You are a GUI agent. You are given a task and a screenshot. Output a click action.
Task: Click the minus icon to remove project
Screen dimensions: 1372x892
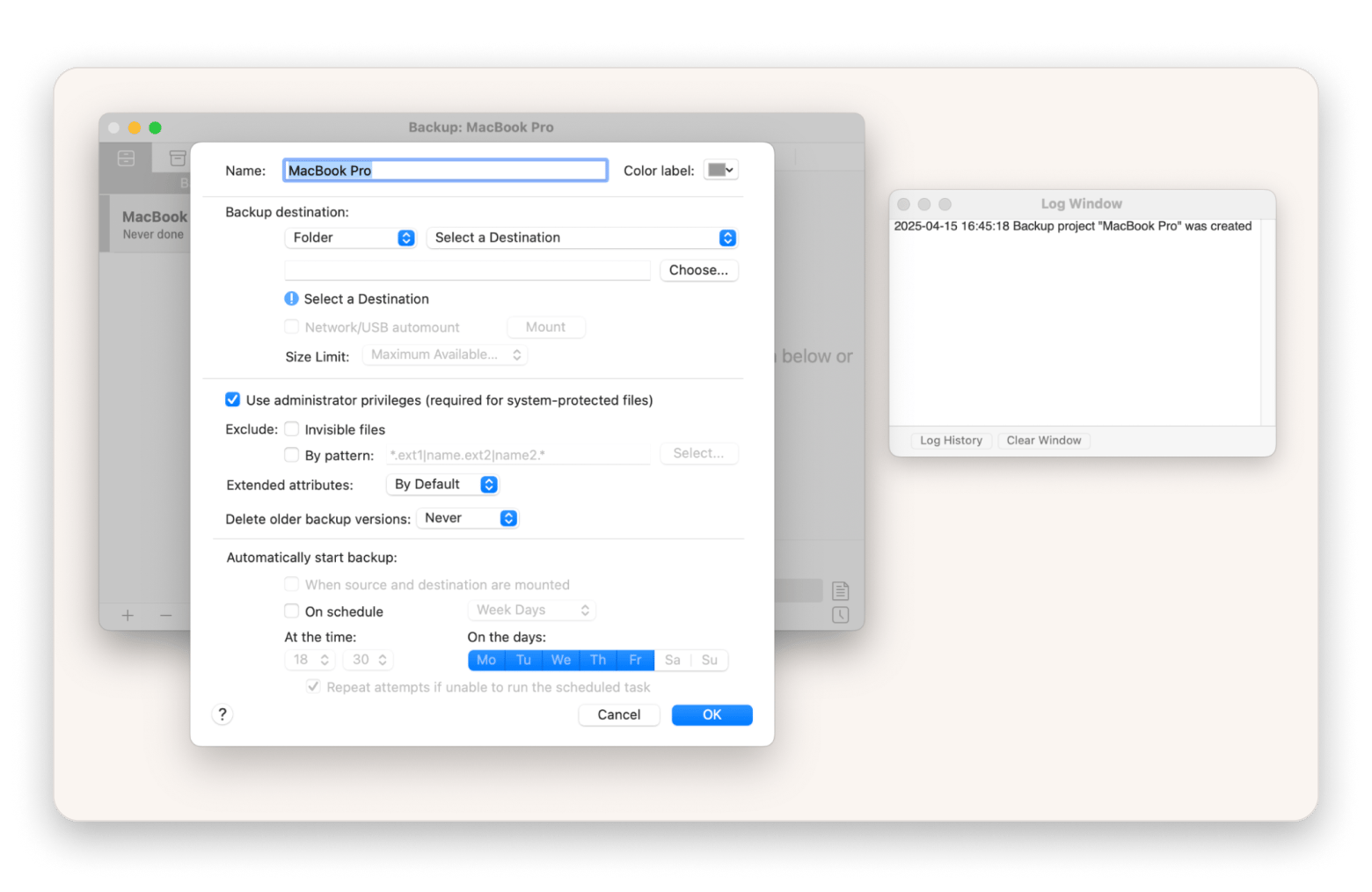[165, 615]
